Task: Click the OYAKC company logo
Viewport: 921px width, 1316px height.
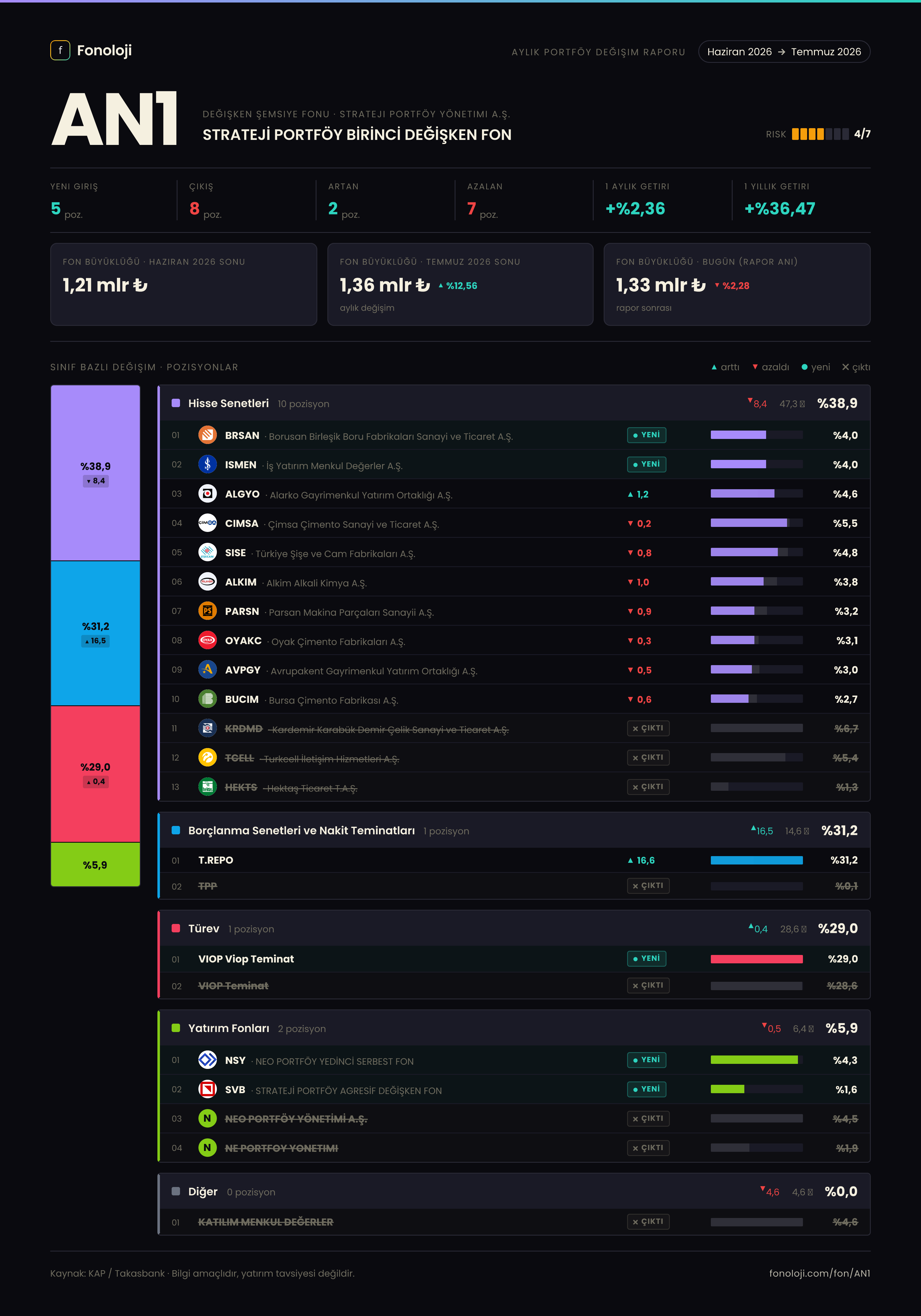Action: click(x=207, y=640)
